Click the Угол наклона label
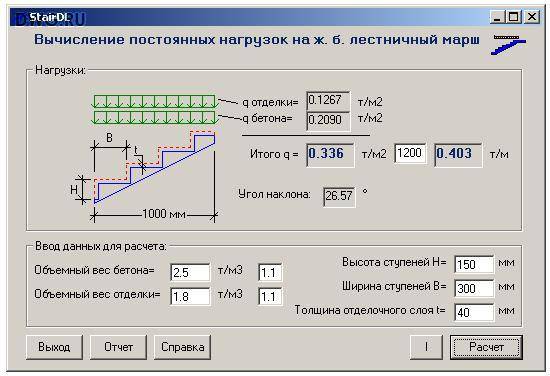The height and width of the screenshot is (376, 550). [274, 194]
